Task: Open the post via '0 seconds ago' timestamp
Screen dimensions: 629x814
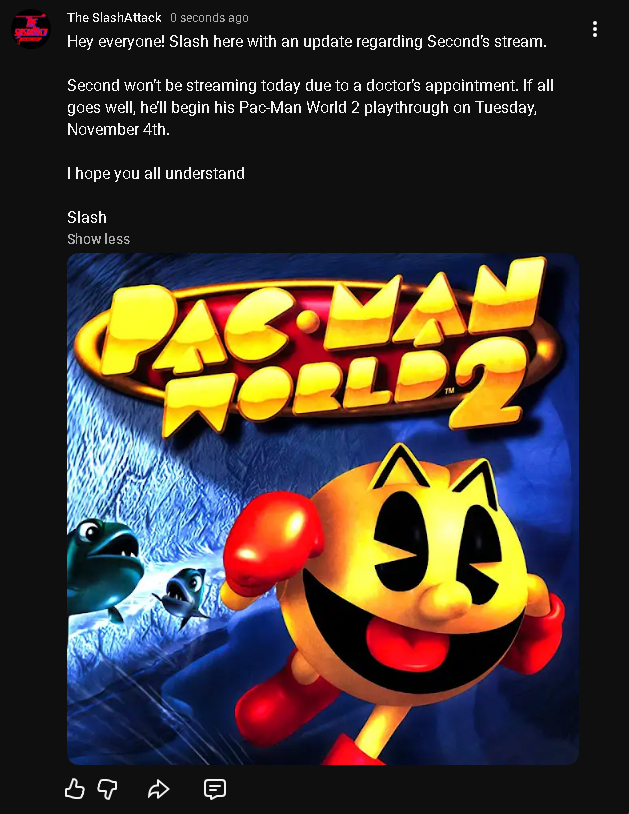Action: [209, 18]
